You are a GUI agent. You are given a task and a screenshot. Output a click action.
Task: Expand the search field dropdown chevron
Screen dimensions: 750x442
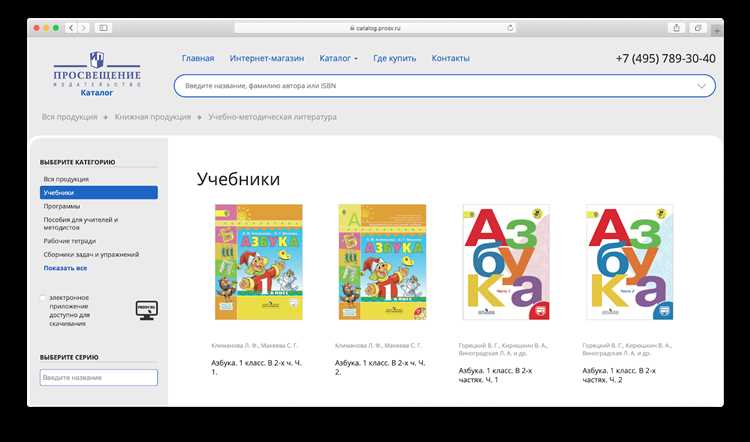pos(701,86)
